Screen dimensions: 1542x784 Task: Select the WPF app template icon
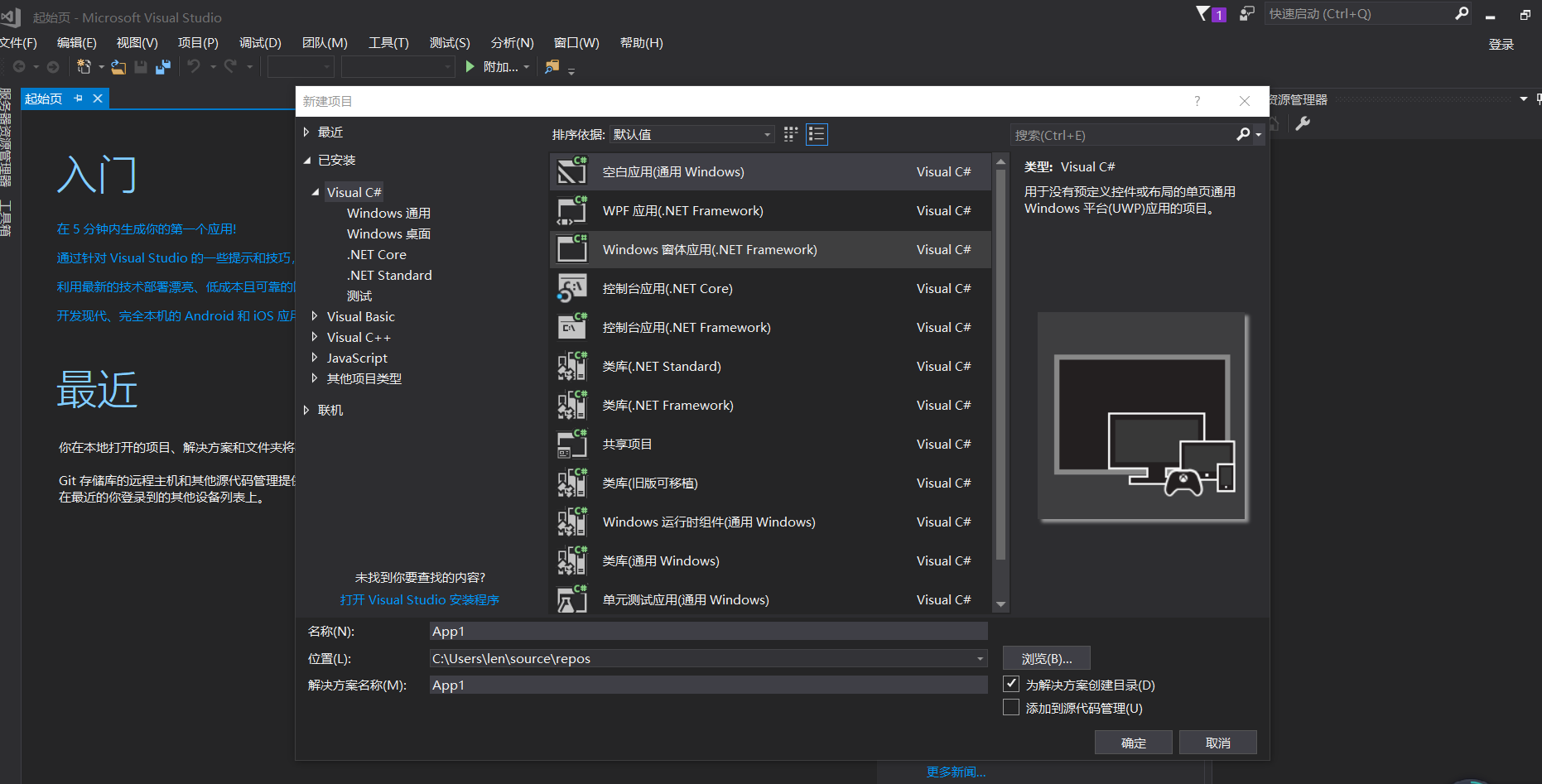pyautogui.click(x=572, y=210)
